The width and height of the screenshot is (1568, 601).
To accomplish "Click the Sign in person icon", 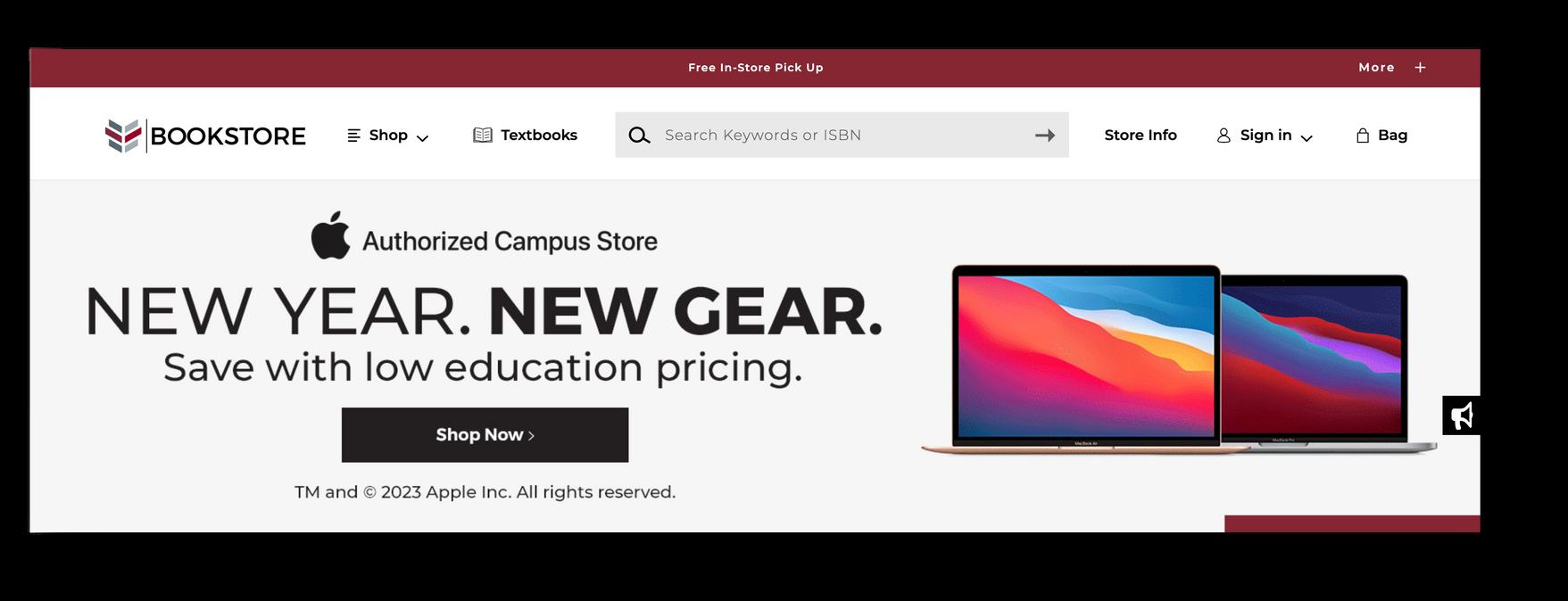I will click(x=1224, y=136).
